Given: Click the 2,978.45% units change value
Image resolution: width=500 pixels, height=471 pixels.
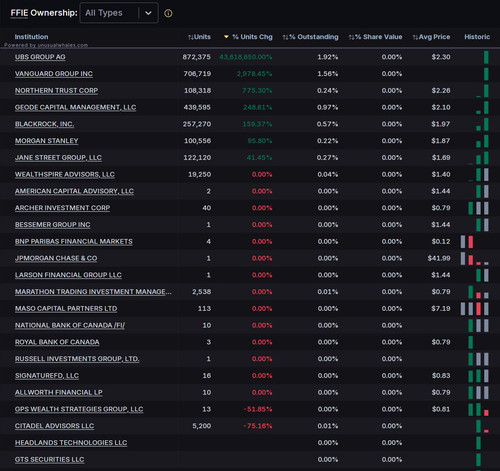Looking at the screenshot, I should [254, 74].
